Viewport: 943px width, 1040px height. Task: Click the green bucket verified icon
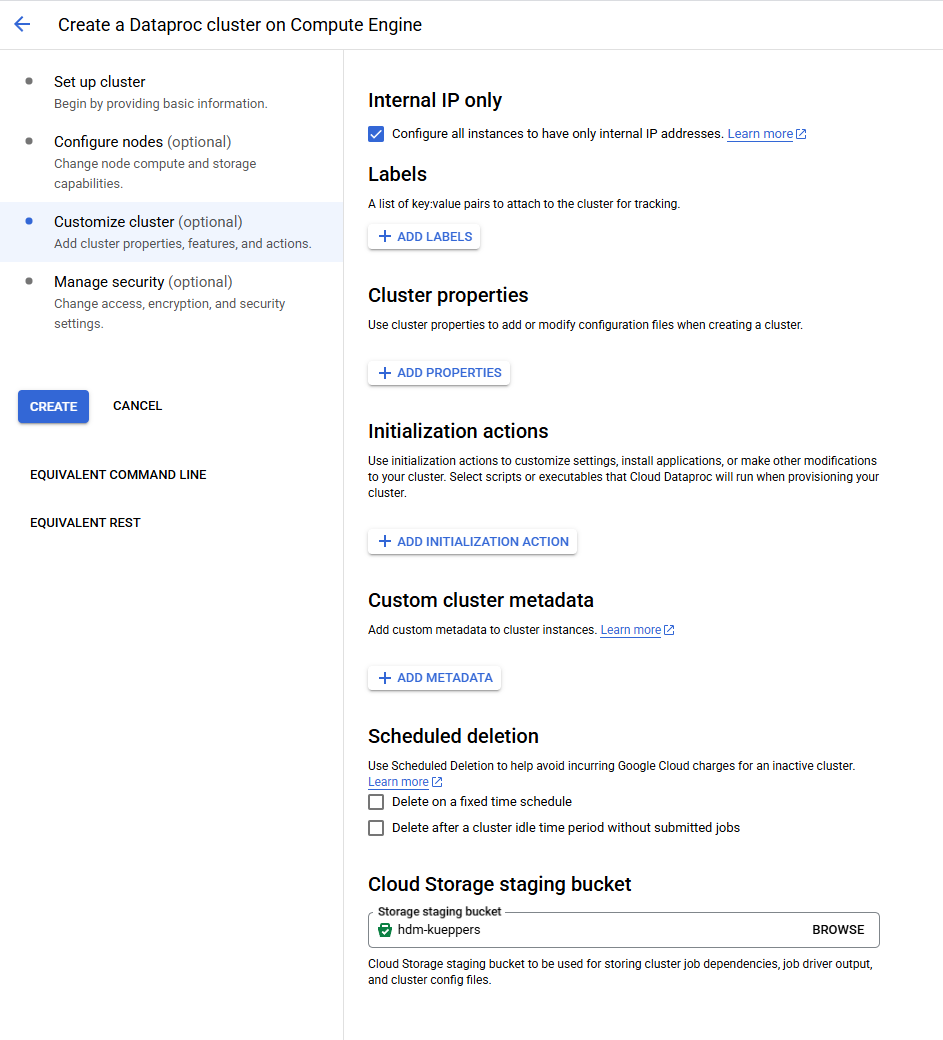(x=385, y=930)
